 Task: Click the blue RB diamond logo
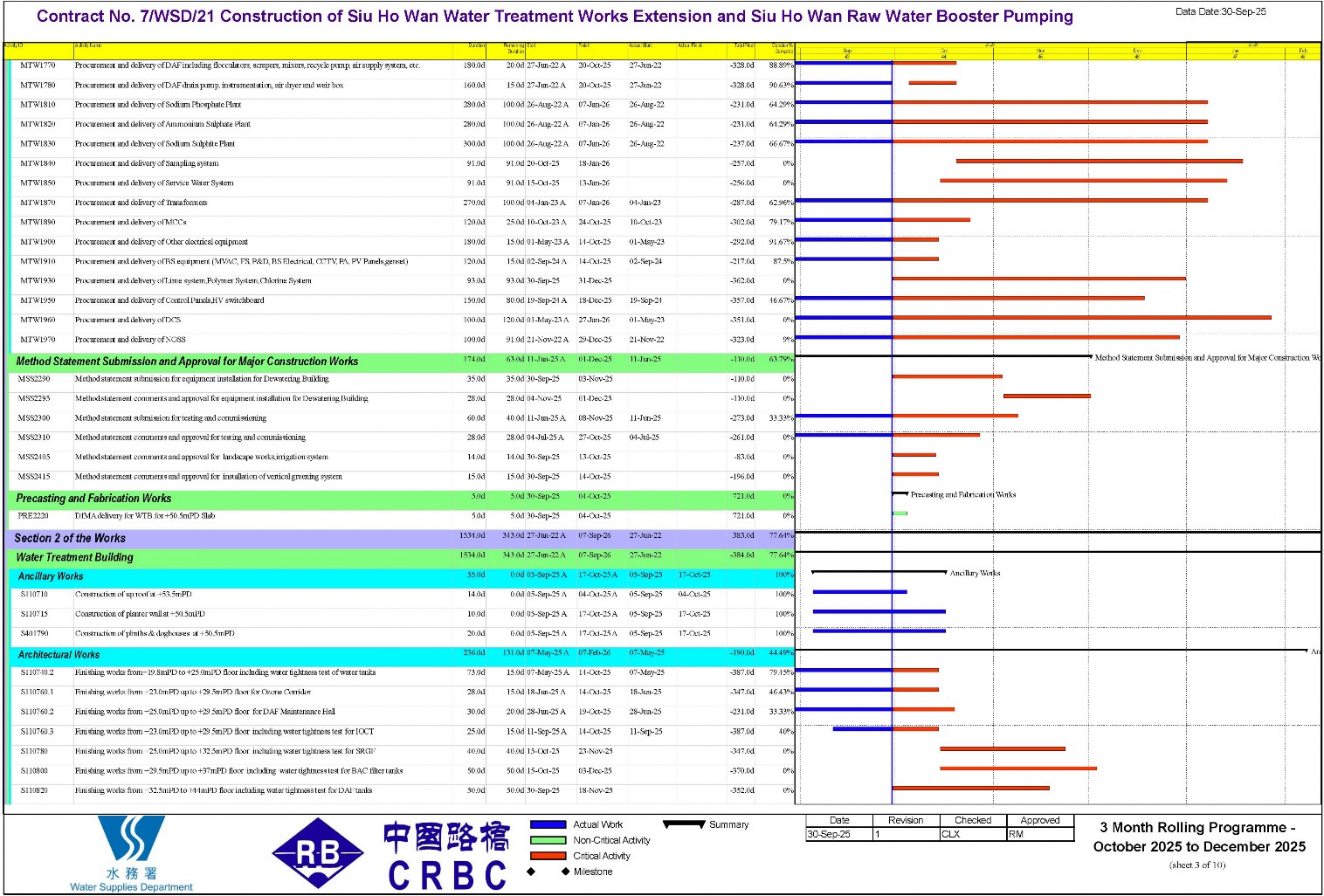pos(318,853)
